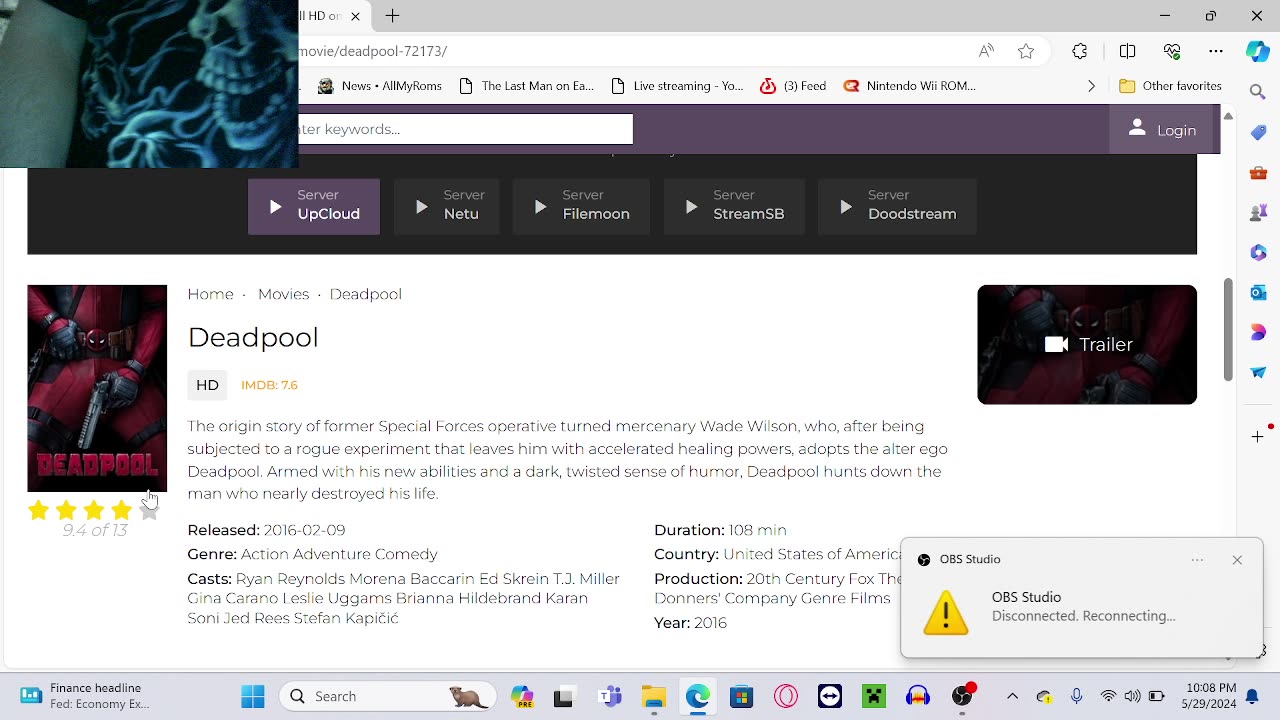Open Outlook icon in Edge sidebar
Viewport: 1280px width, 720px height.
pos(1258,292)
